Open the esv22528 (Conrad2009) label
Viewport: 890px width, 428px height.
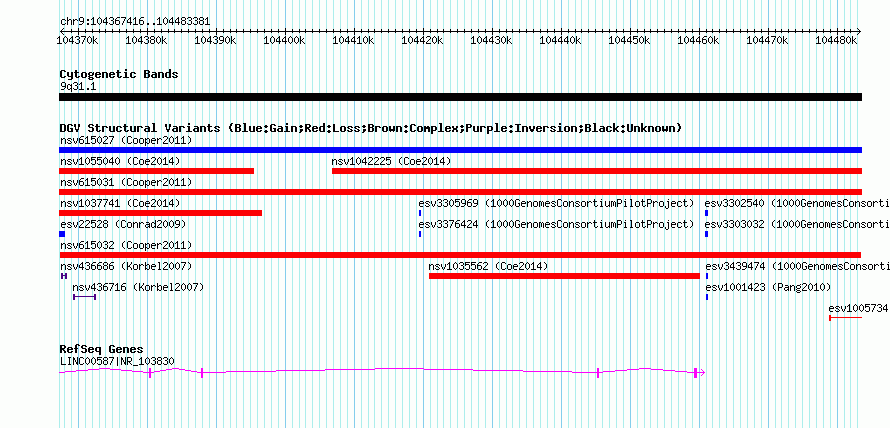[x=123, y=224]
